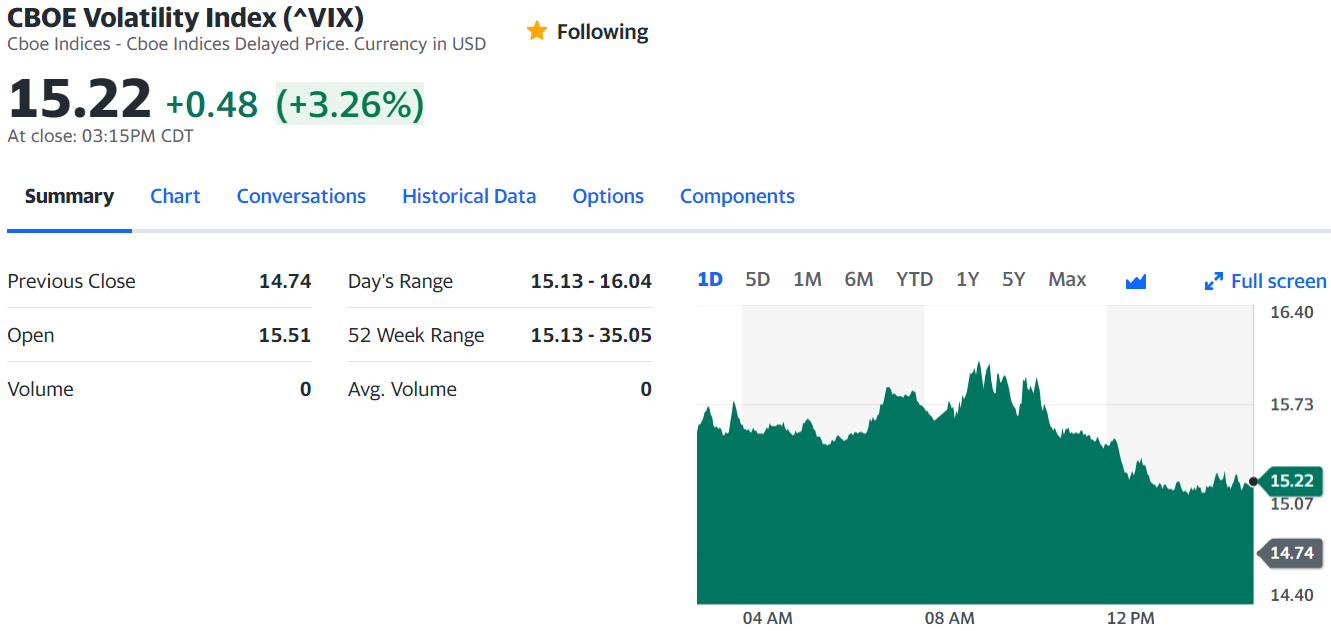Viewport: 1331px width, 631px height.
Task: Click the 16.40 y-axis label
Action: [x=1291, y=312]
